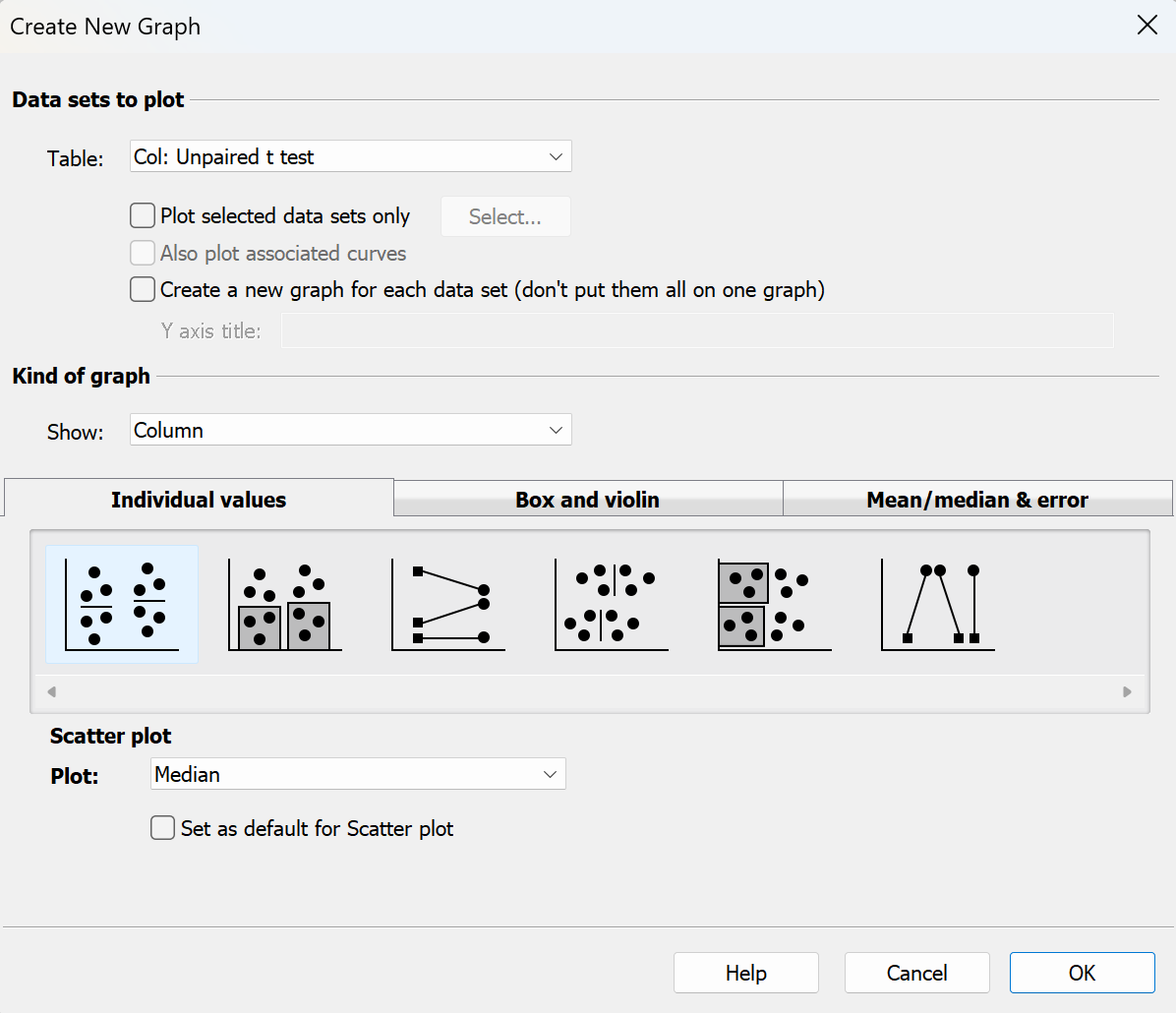The height and width of the screenshot is (1013, 1176).
Task: Click the right scroll arrow of graph gallery
Action: click(1126, 691)
